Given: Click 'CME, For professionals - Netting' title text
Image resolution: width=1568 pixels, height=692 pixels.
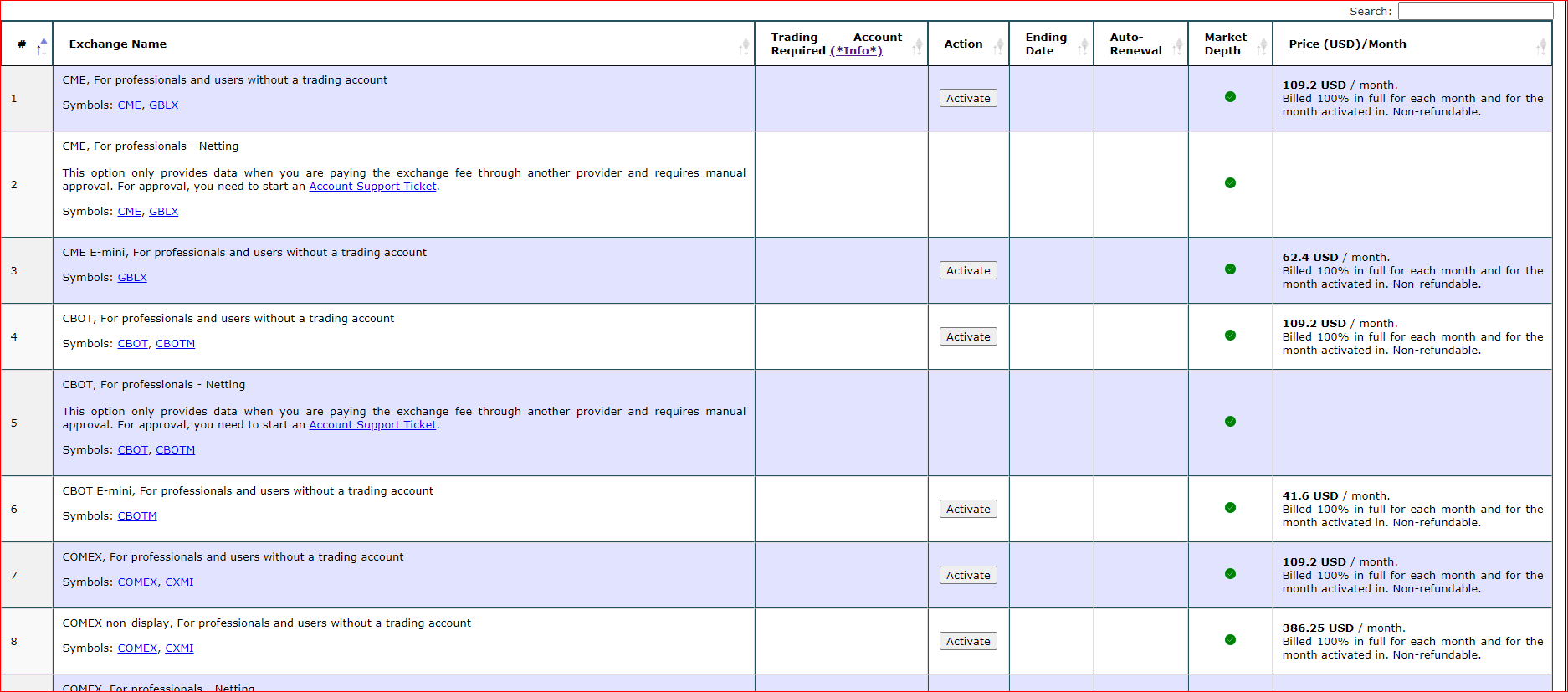Looking at the screenshot, I should click(151, 146).
